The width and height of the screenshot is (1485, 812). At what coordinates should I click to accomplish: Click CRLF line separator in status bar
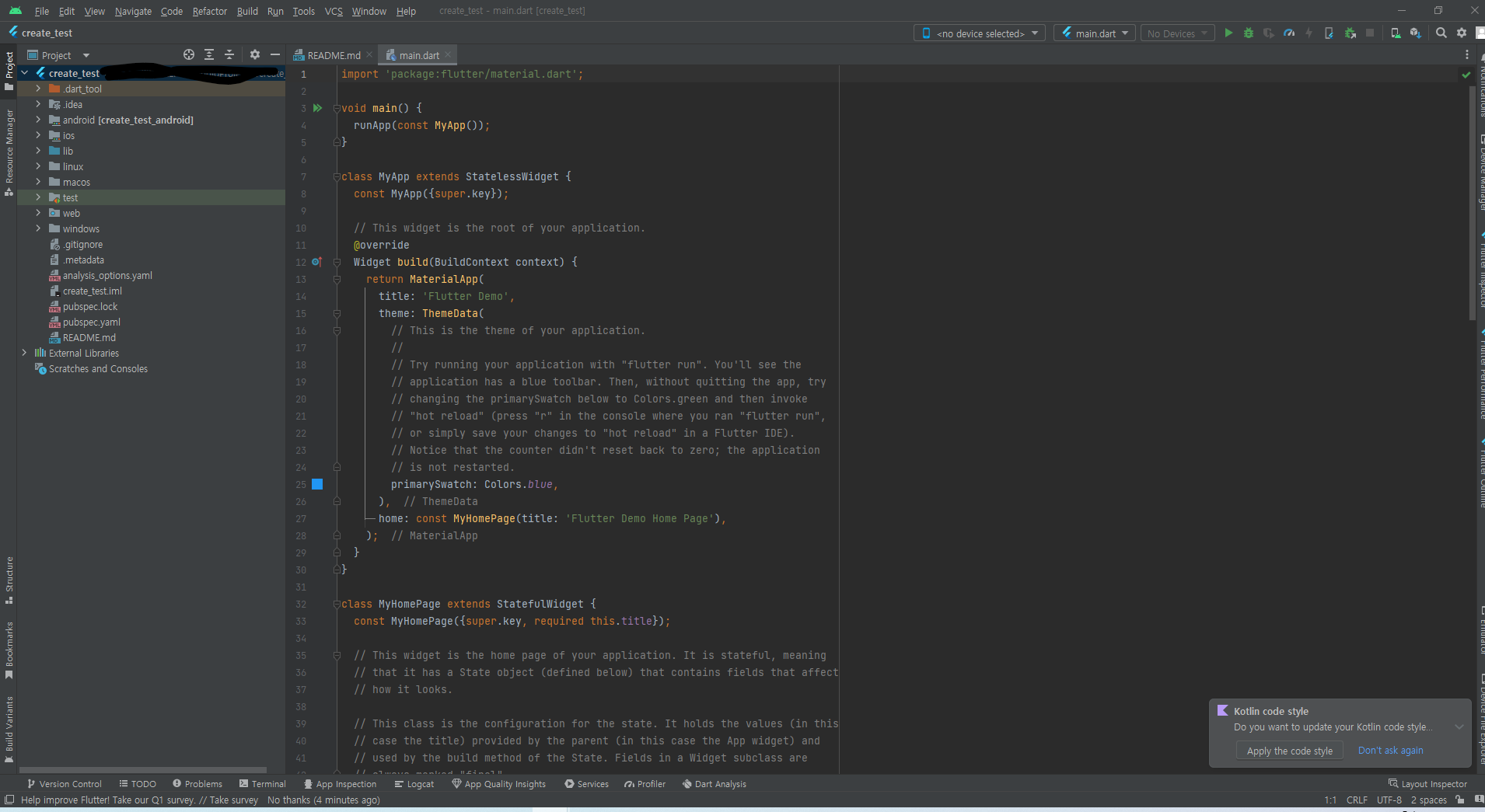coord(1357,800)
